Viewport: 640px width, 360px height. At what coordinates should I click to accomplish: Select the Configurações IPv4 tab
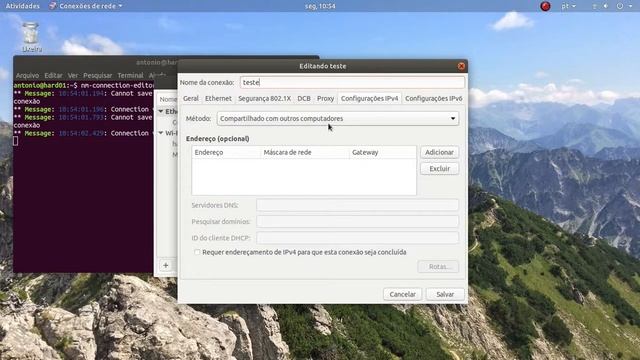tap(369, 99)
